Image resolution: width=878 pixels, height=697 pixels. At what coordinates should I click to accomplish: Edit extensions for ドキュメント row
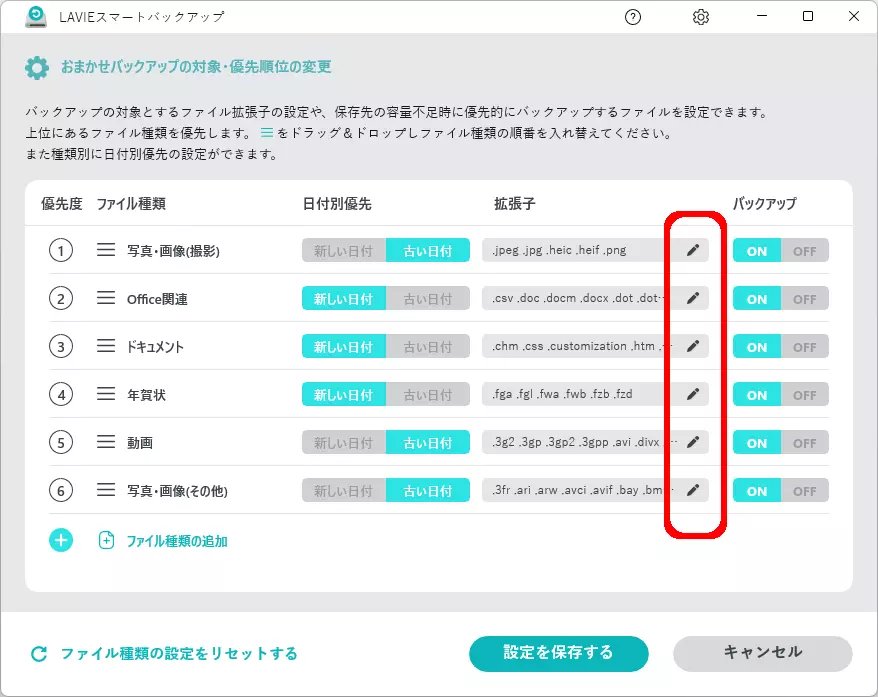693,347
